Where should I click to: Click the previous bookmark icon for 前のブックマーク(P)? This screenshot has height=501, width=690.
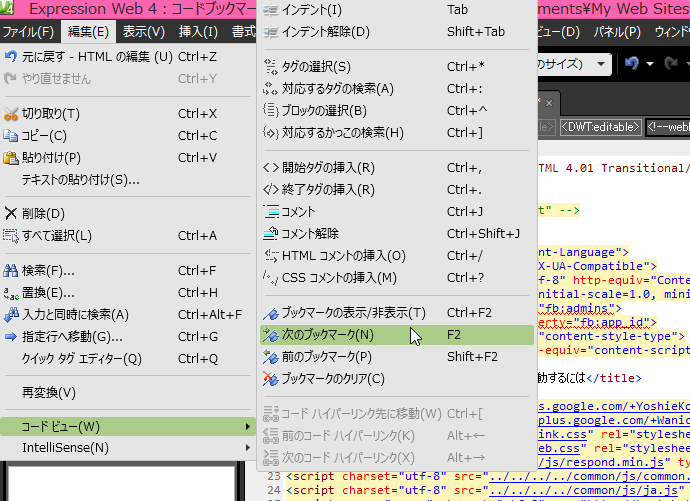[x=271, y=357]
